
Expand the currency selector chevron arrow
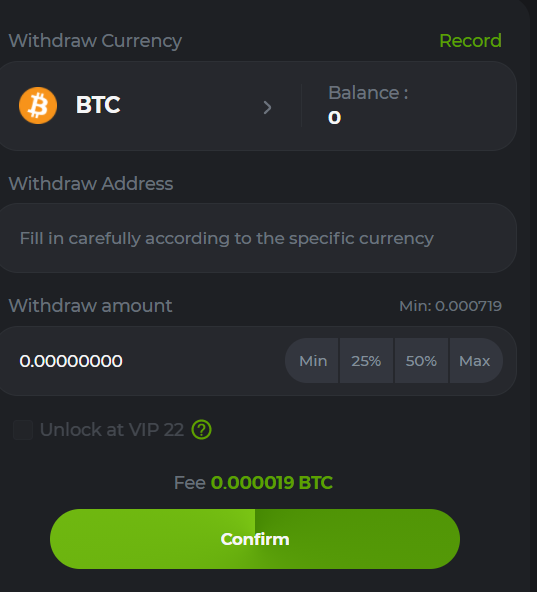point(267,107)
